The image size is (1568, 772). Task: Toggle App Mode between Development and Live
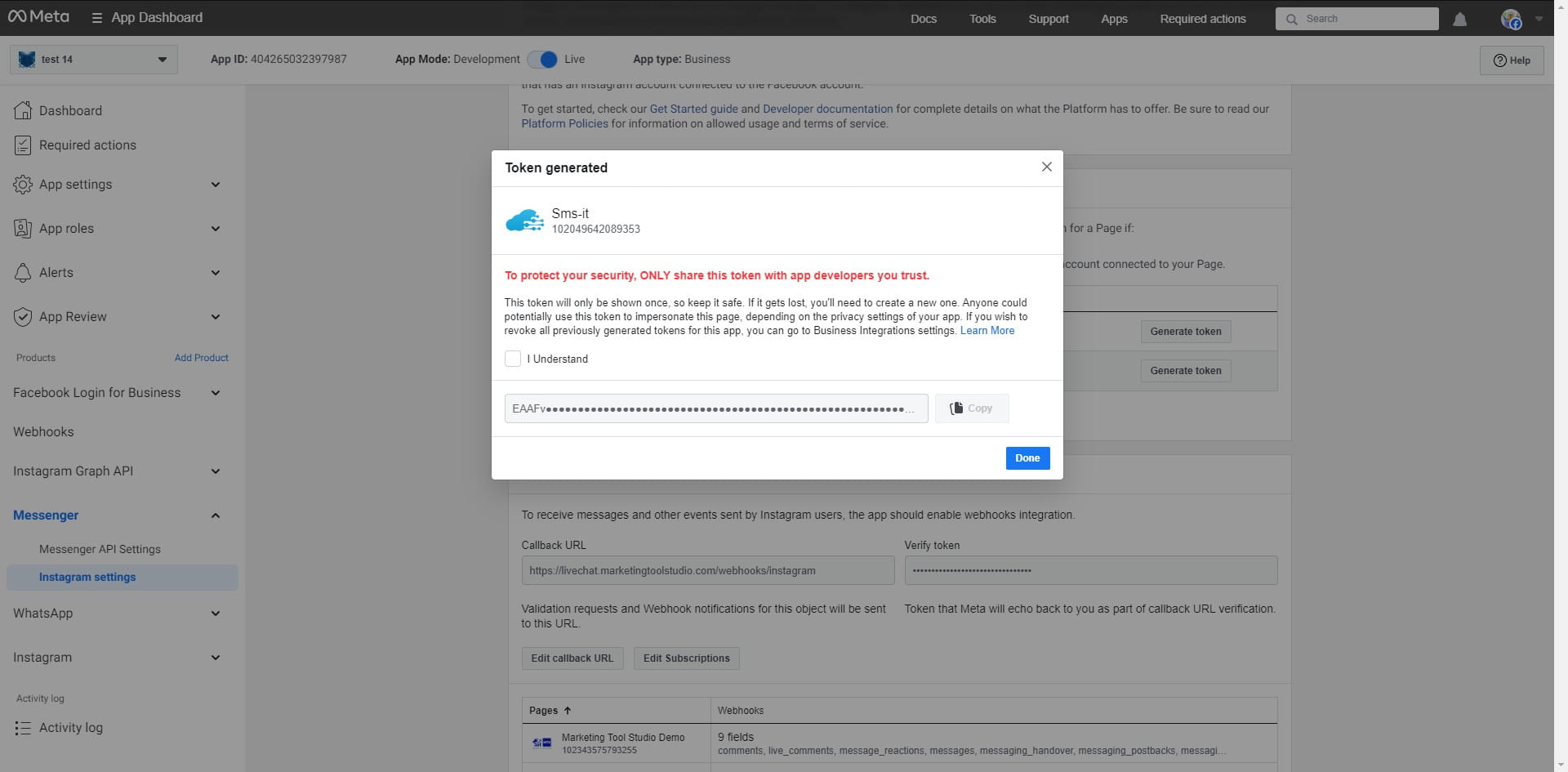point(542,60)
